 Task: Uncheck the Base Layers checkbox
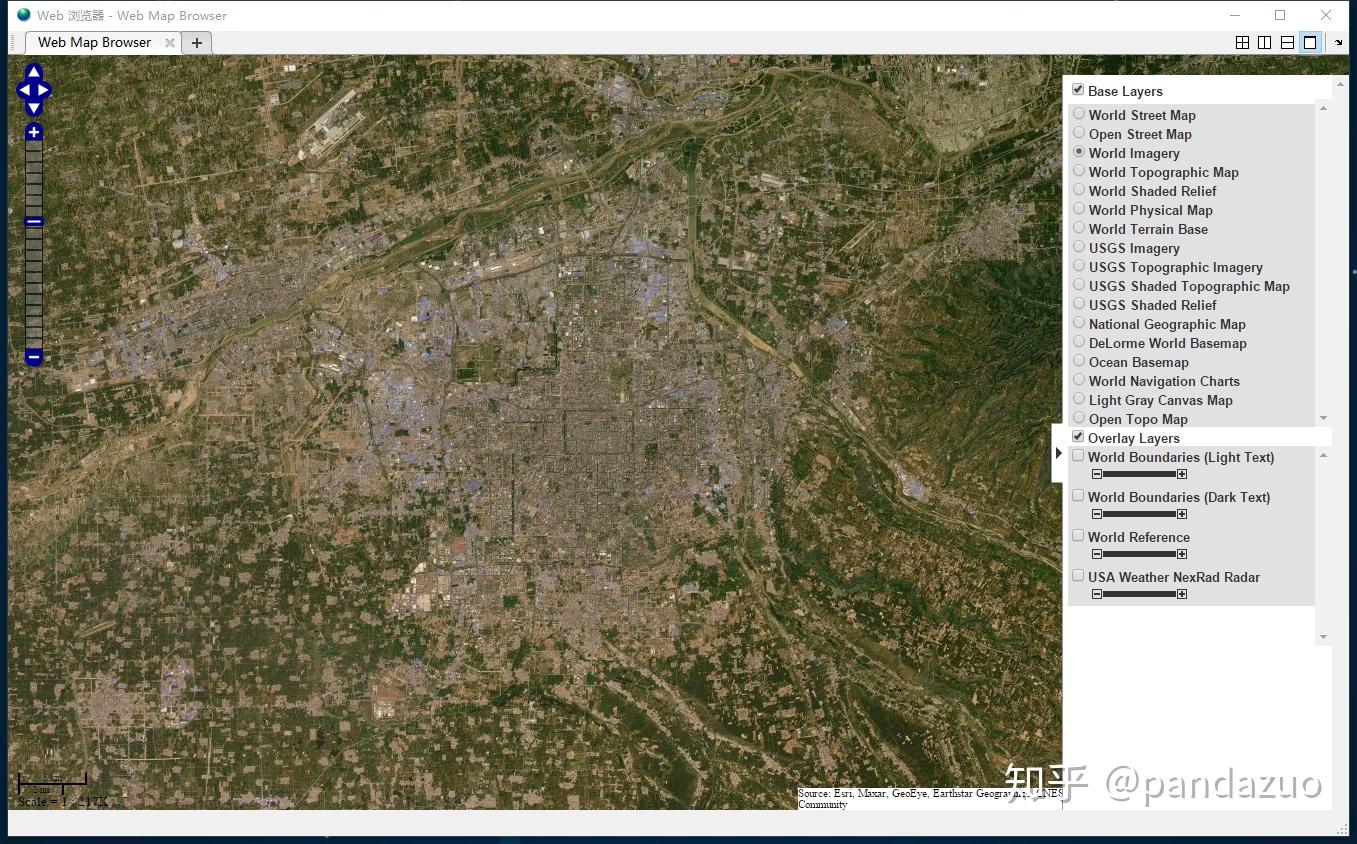(1078, 88)
